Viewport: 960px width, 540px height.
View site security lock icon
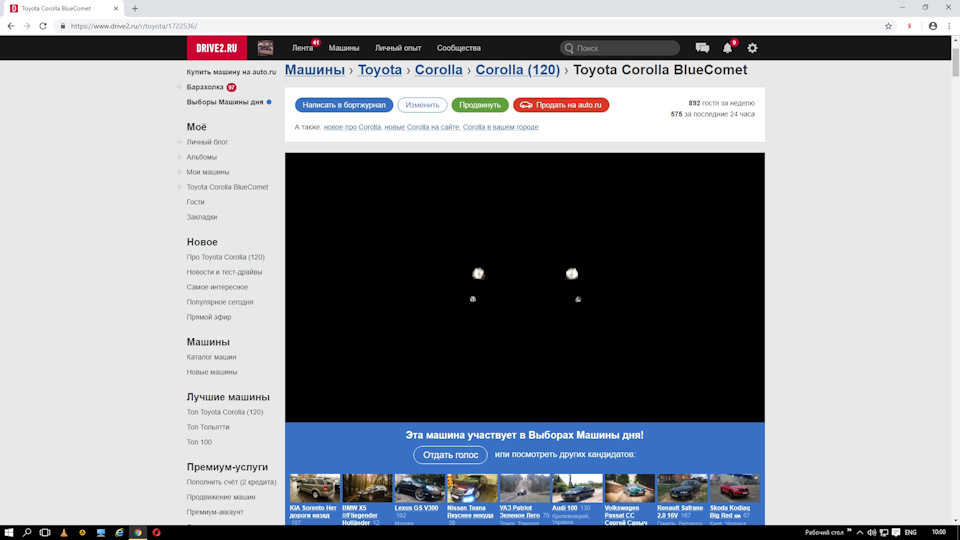[x=62, y=26]
